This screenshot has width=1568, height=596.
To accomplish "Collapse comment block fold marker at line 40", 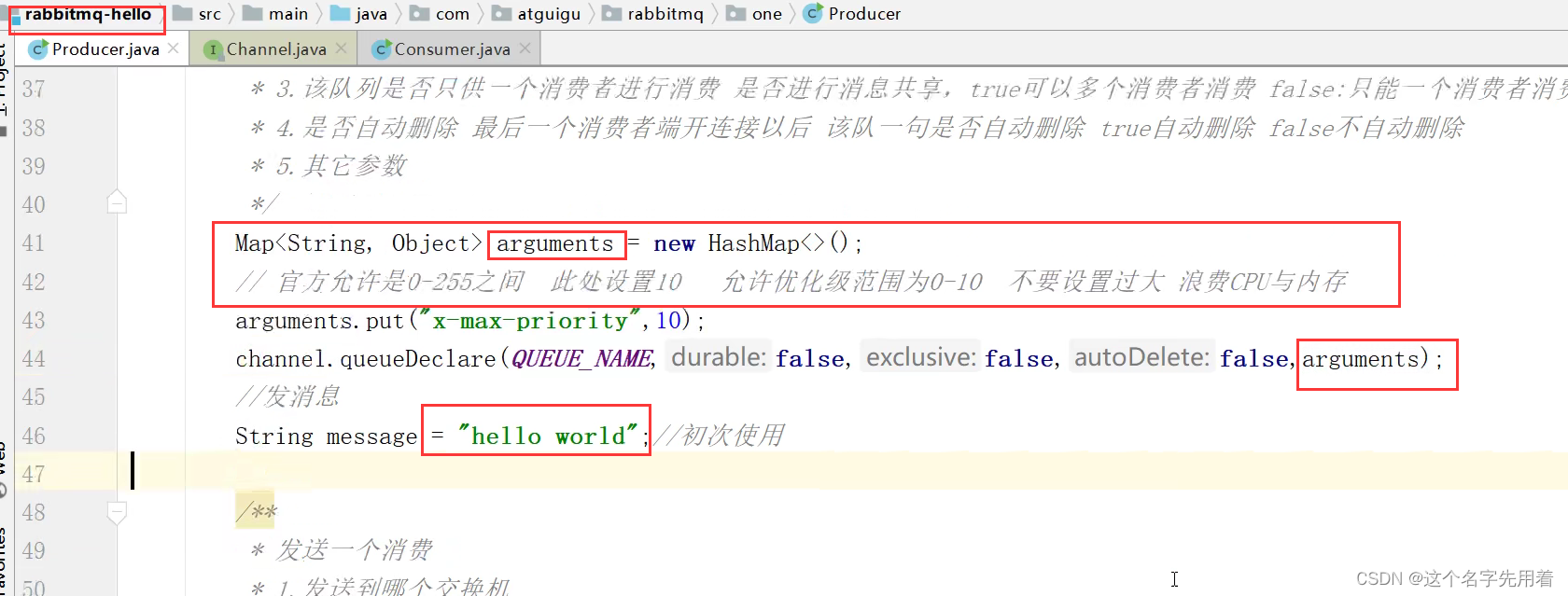I will [x=117, y=202].
